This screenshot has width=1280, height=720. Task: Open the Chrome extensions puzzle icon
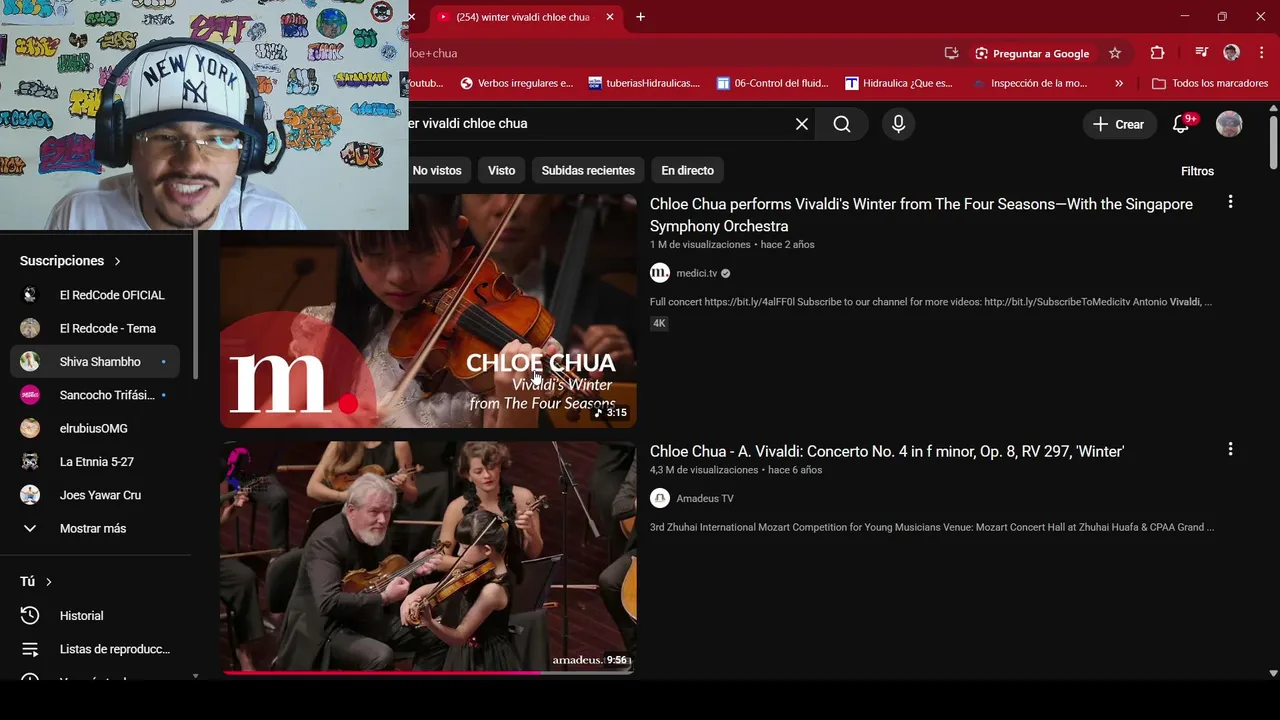click(1157, 53)
